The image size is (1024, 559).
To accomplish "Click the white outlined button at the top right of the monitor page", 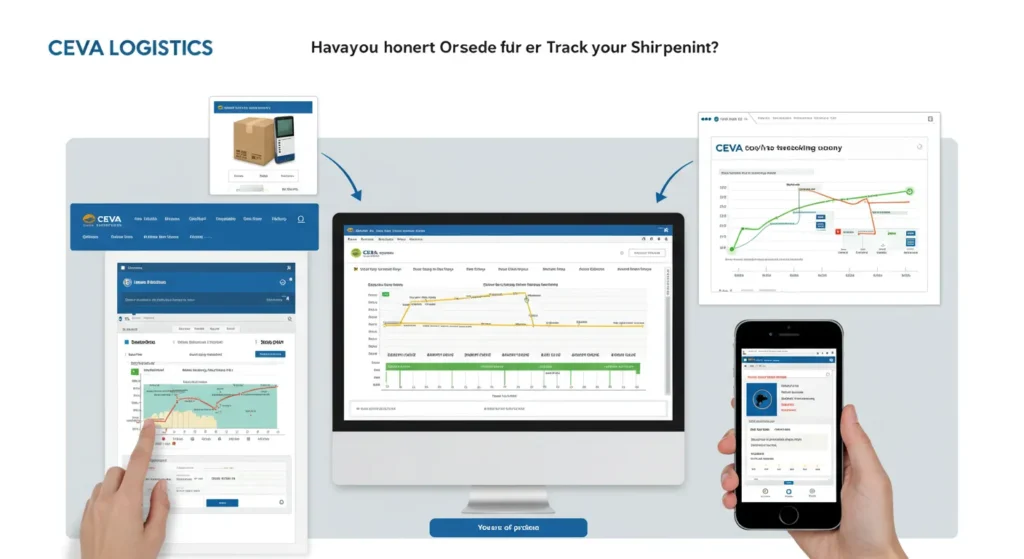I will click(647, 253).
